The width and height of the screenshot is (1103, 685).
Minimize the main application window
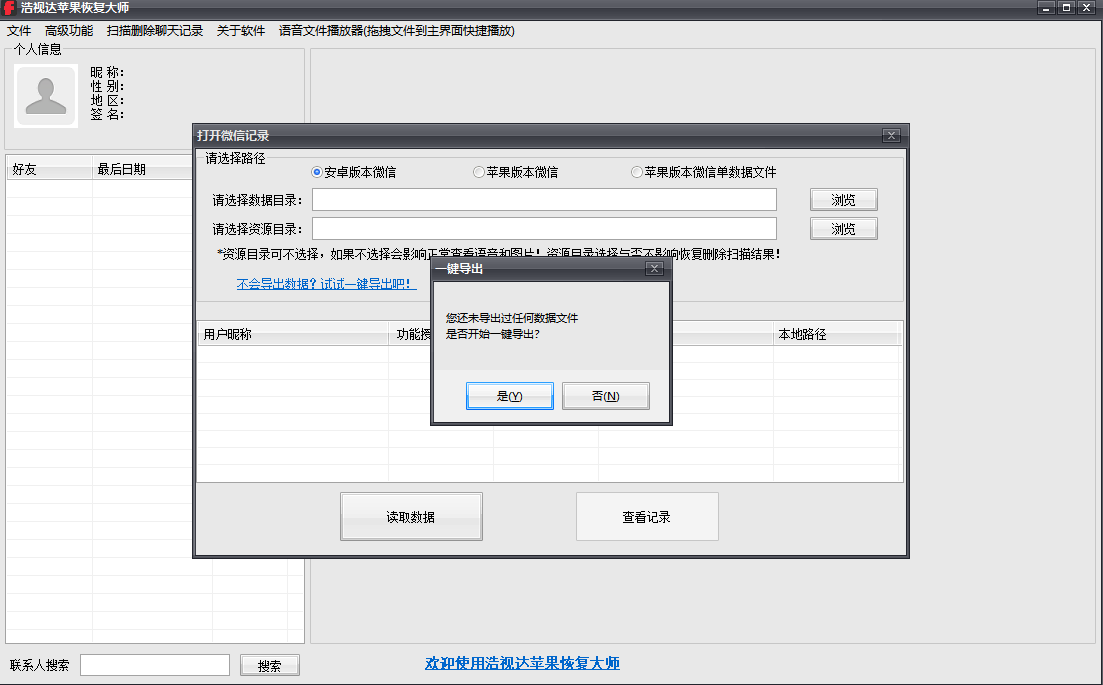coord(1046,8)
